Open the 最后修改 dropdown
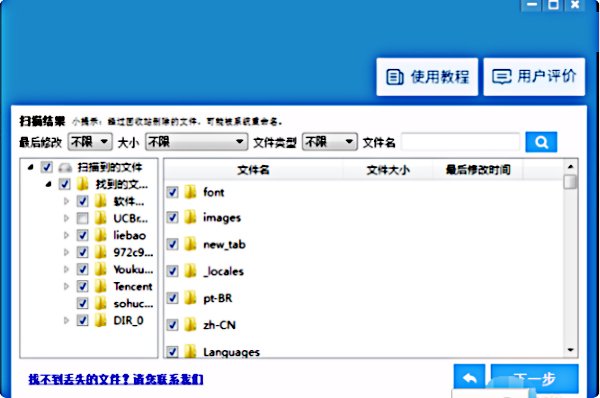The height and width of the screenshot is (398, 600). [90, 142]
